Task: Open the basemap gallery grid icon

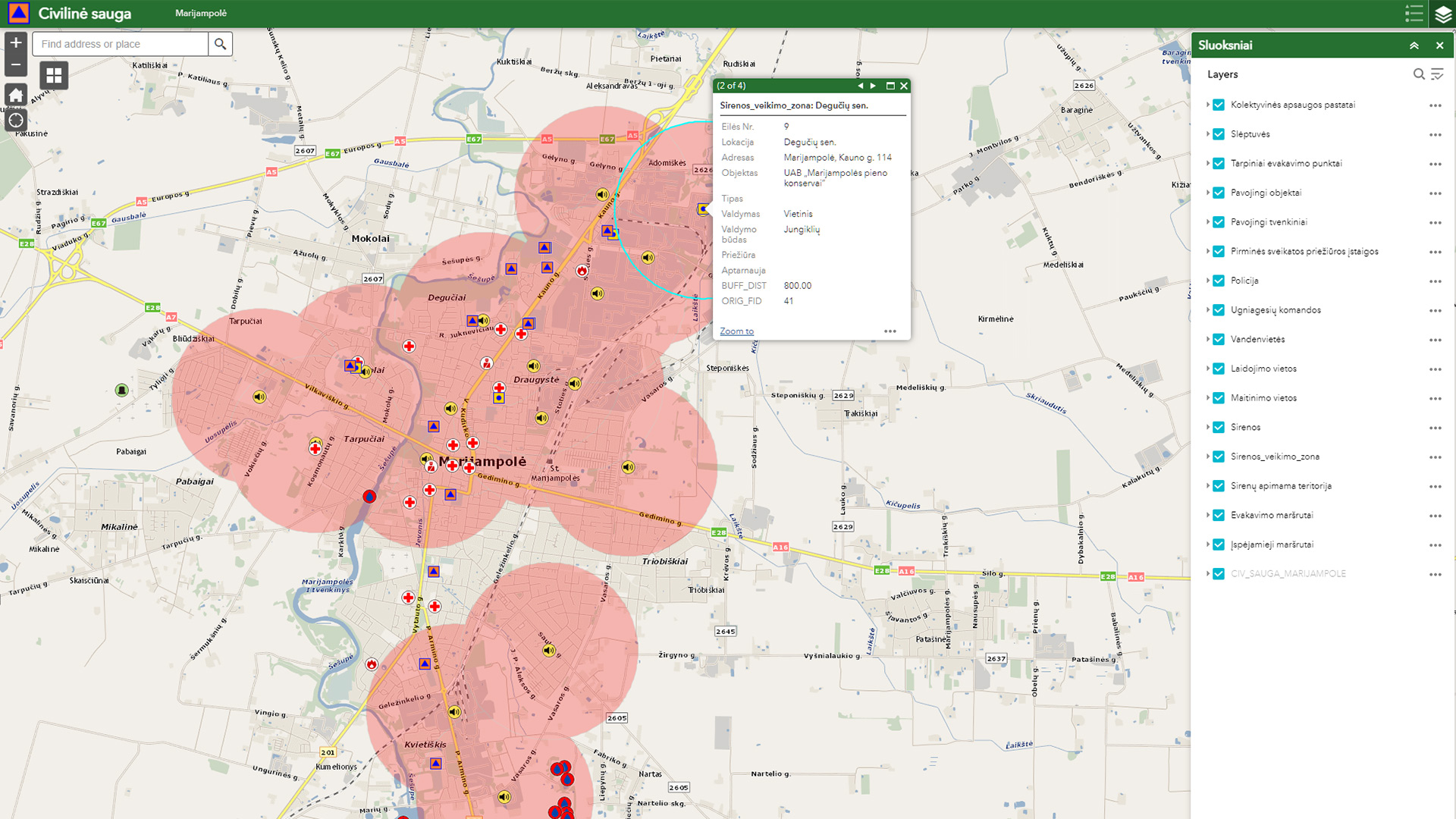Action: [54, 75]
